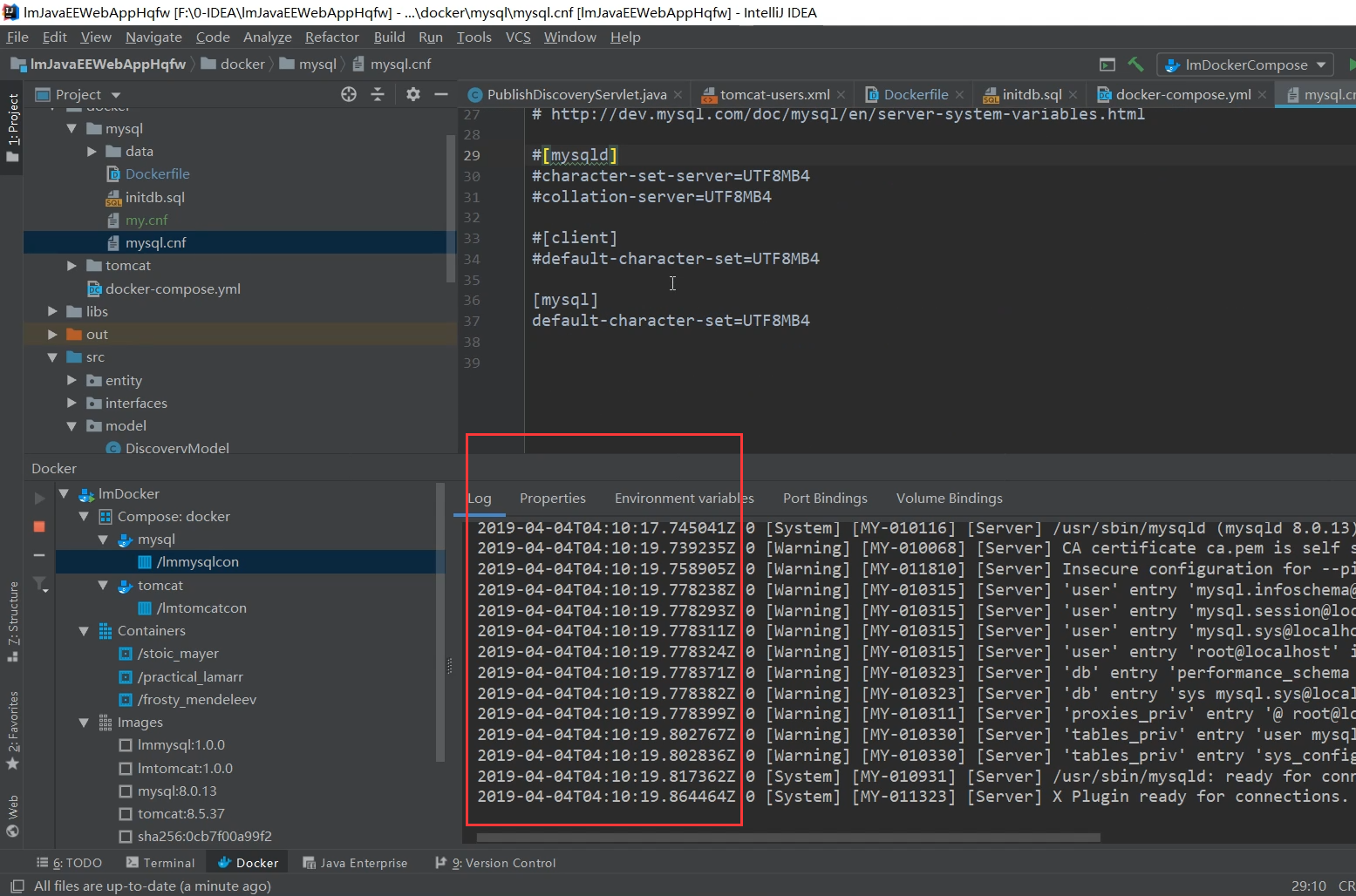The width and height of the screenshot is (1356, 896).
Task: Click the filter icon in the Docker toolbar
Action: coord(39,584)
